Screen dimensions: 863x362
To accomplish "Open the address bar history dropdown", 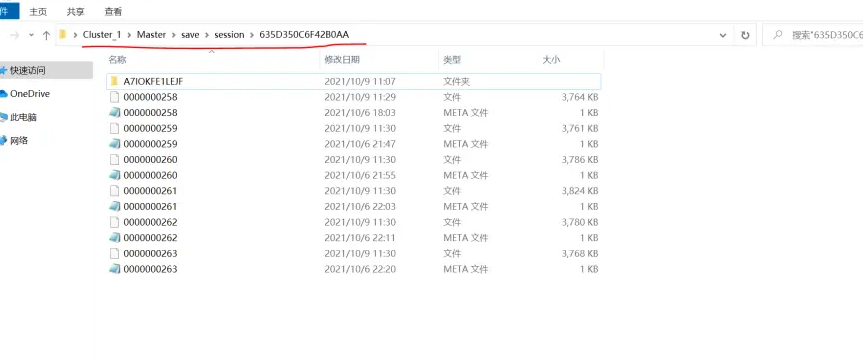I will (723, 35).
